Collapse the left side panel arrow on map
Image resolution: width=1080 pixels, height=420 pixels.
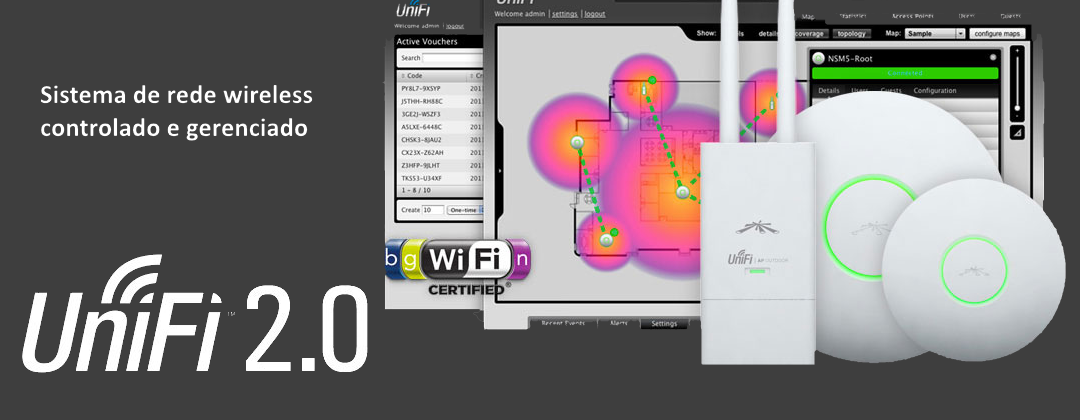tap(500, 171)
